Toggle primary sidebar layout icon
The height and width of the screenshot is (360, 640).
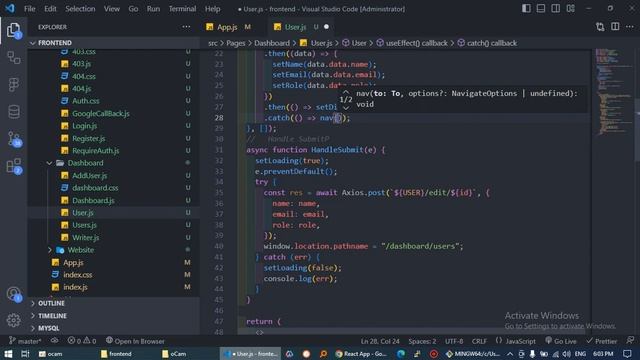(x=526, y=9)
